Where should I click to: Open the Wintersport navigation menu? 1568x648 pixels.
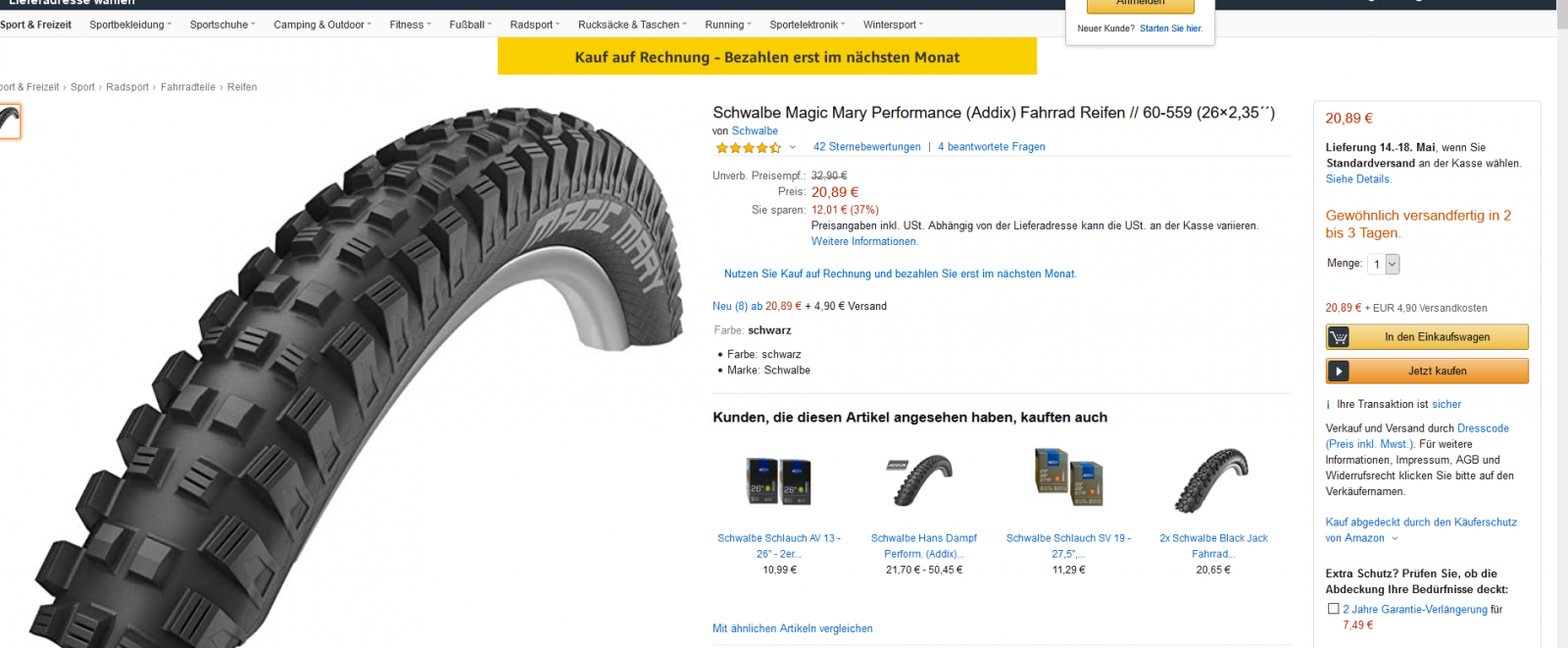[893, 25]
